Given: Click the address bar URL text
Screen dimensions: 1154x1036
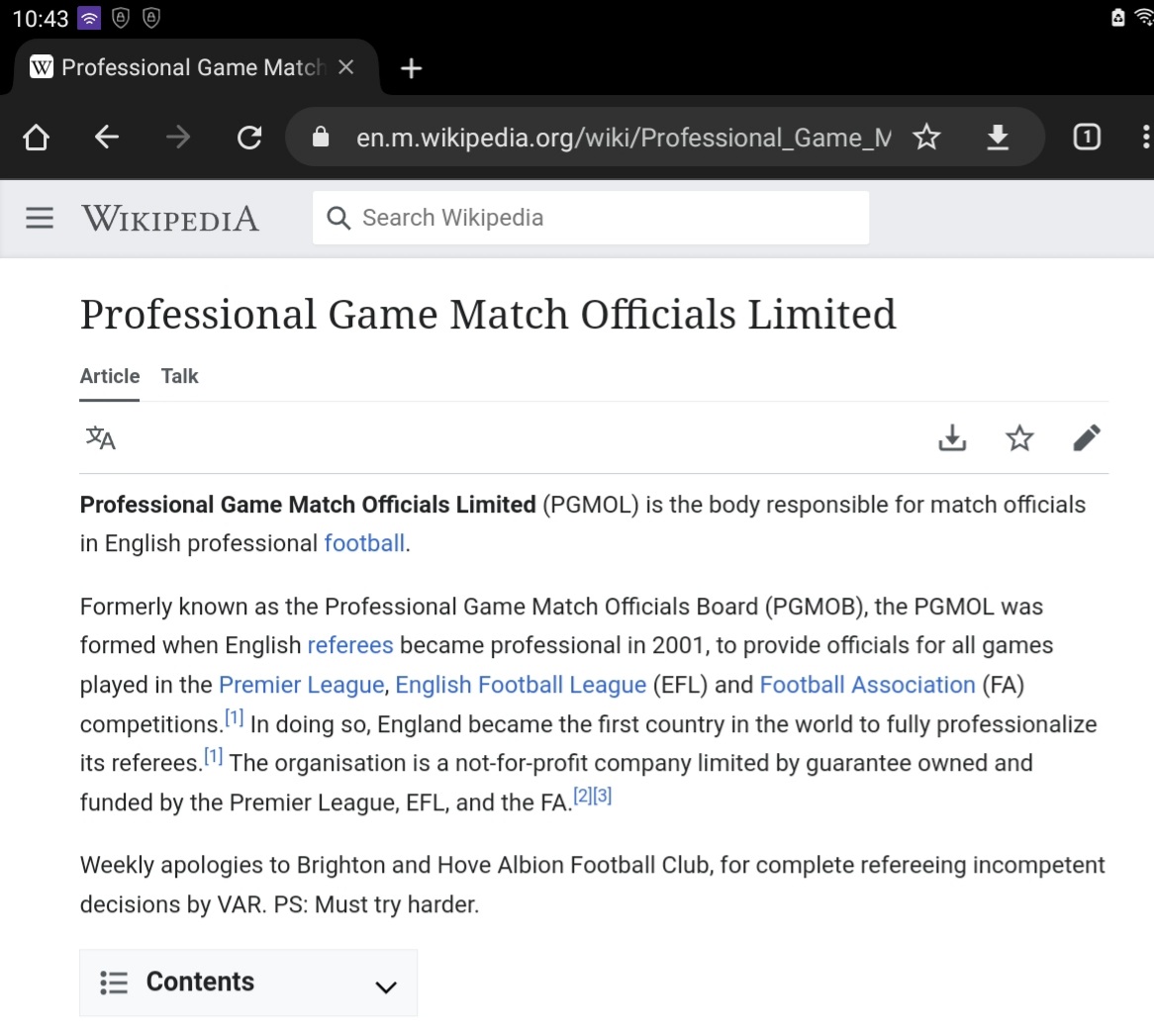Looking at the screenshot, I should 624,138.
